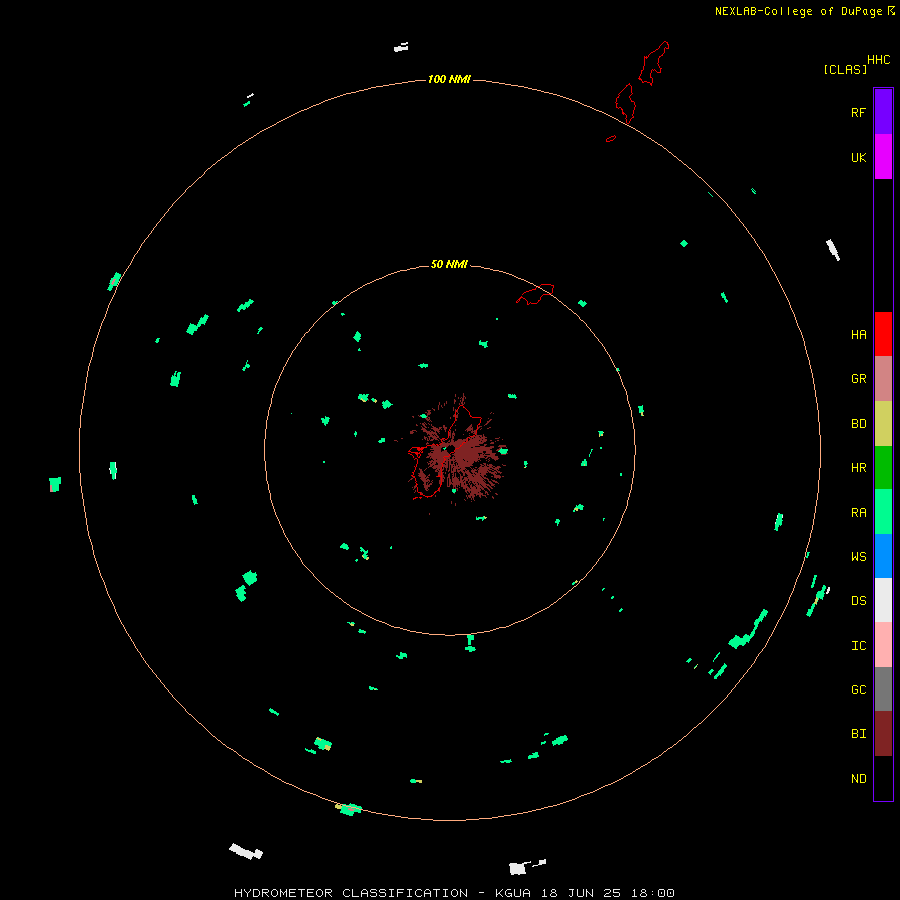Click the HA red legend swatch
Screen dimensions: 900x900
tap(883, 334)
